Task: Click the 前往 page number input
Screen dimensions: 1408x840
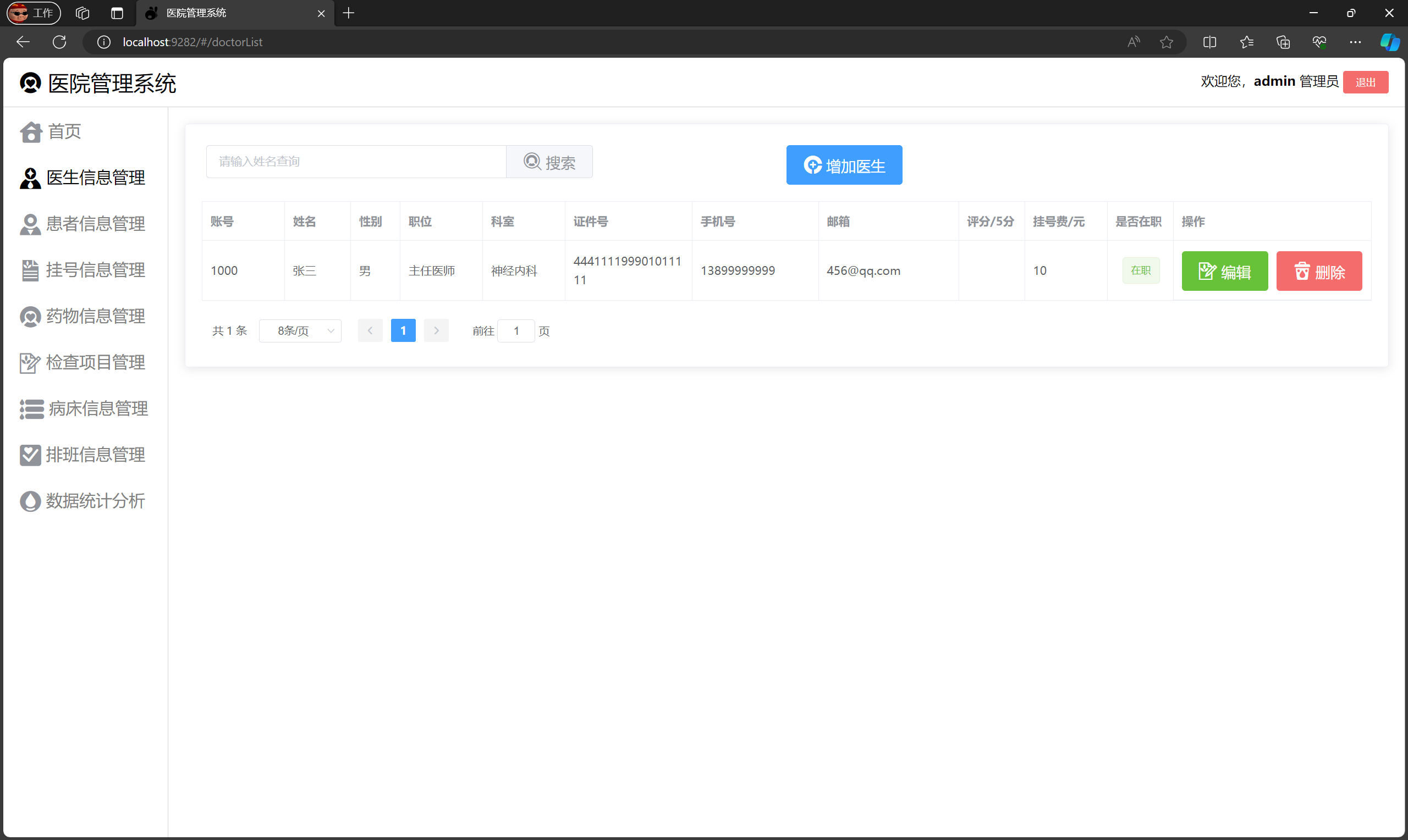Action: pos(516,331)
